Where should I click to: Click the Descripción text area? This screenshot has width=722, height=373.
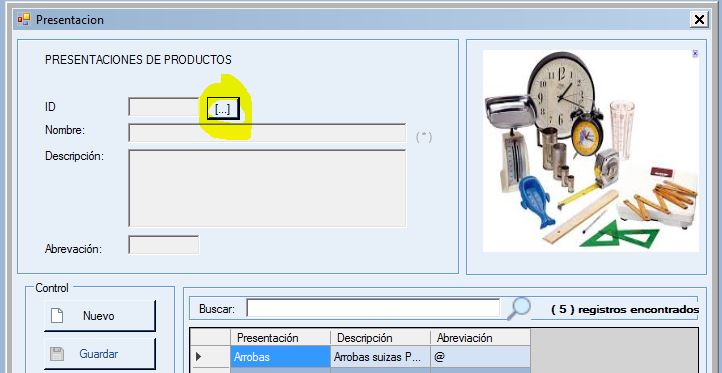click(267, 188)
